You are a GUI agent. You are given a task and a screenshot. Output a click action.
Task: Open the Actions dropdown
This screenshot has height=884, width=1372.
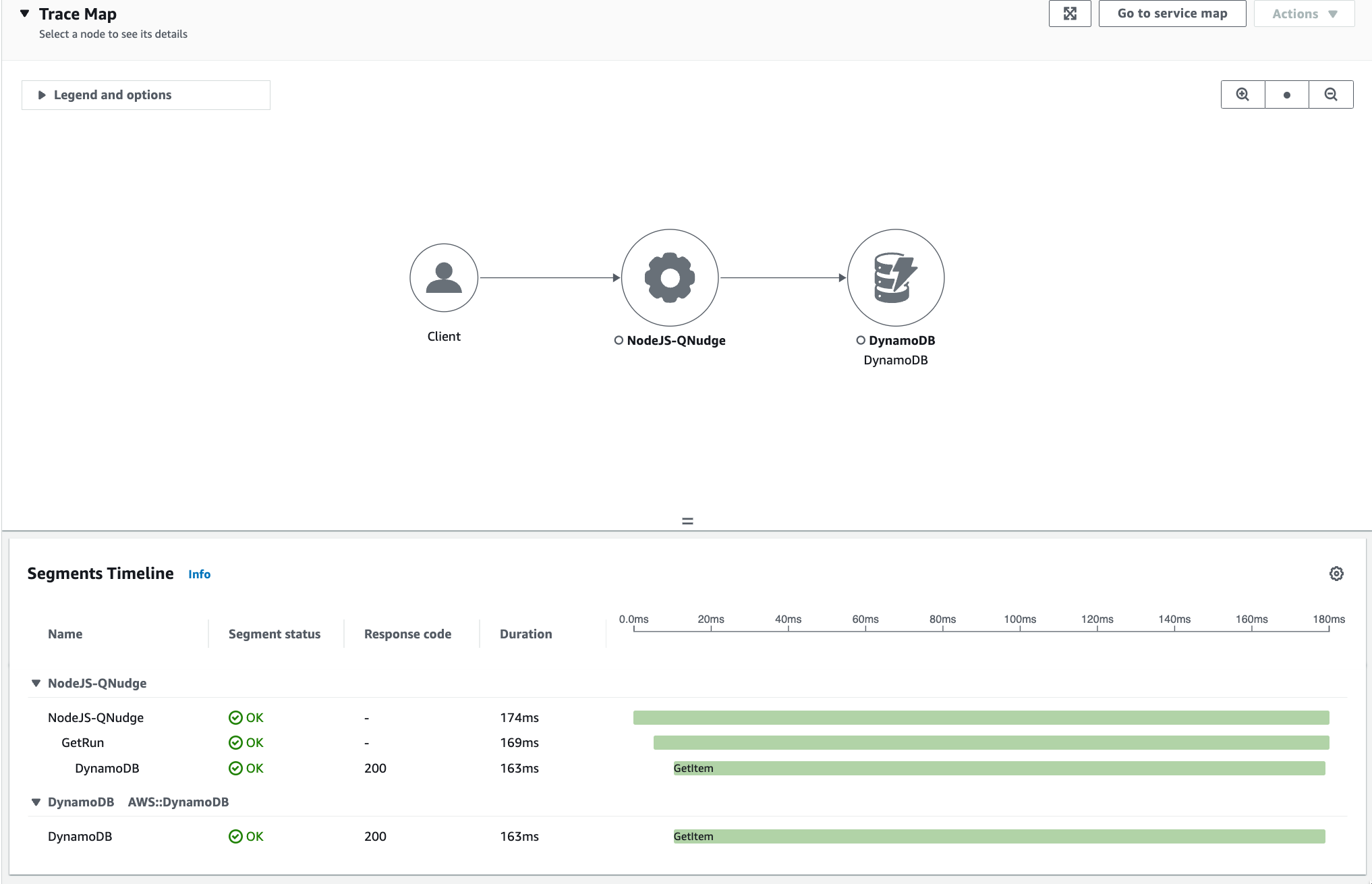tap(1303, 13)
